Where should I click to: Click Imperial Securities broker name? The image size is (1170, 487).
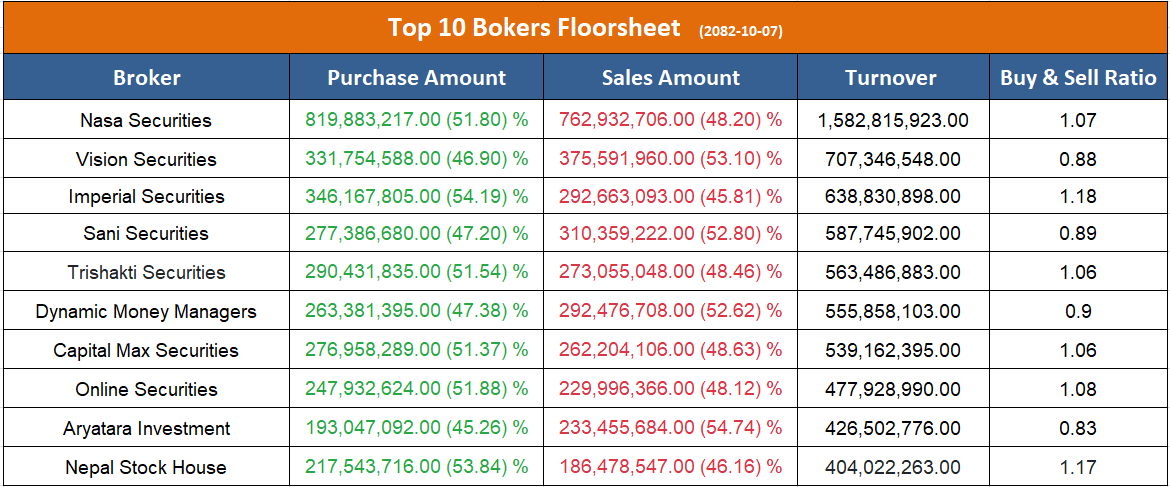(146, 197)
